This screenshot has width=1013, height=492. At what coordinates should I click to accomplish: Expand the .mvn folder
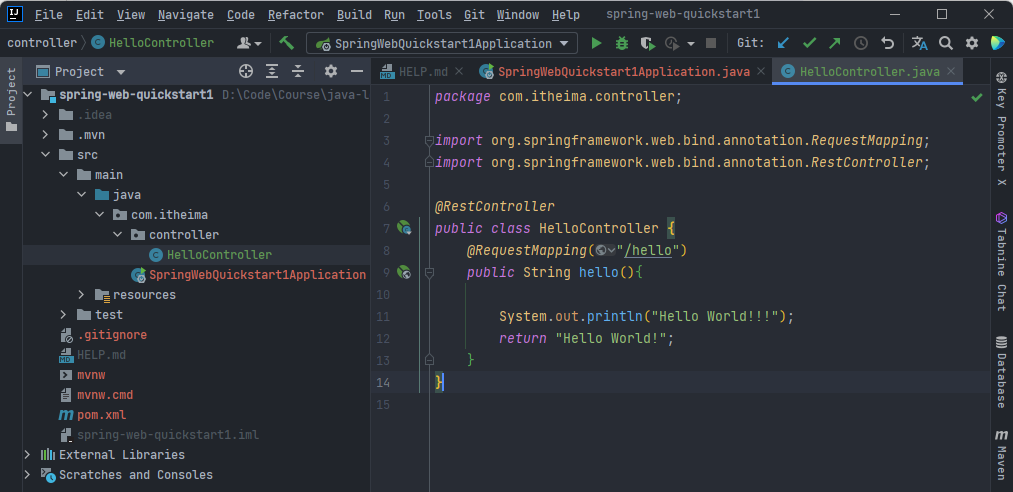tap(45, 135)
